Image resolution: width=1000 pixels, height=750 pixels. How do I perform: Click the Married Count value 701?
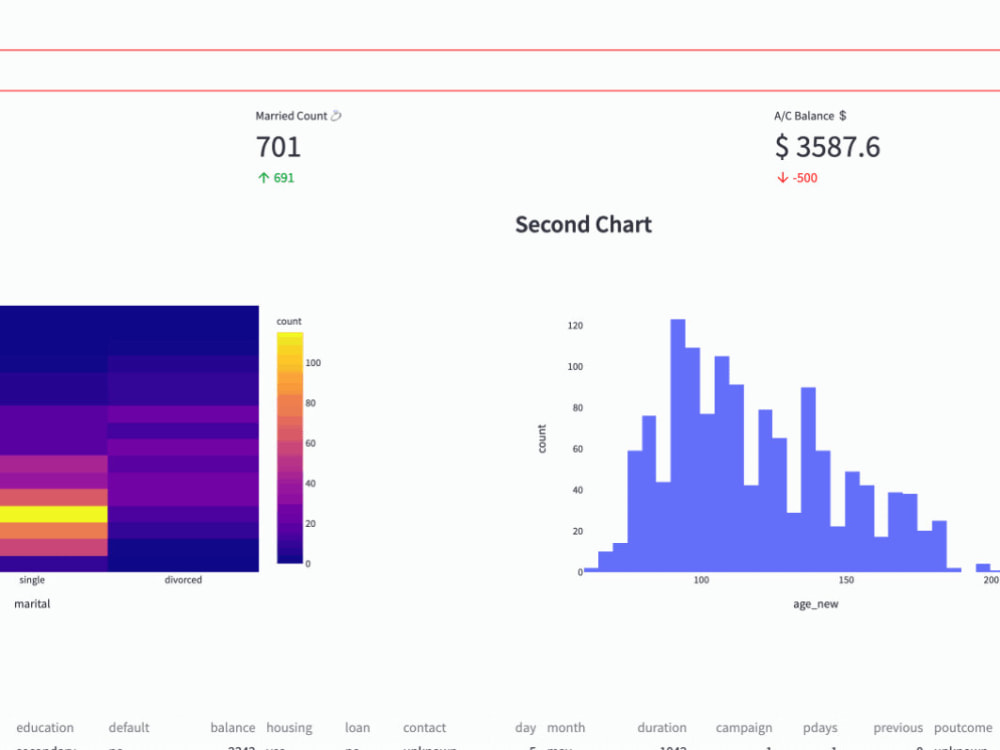278,147
